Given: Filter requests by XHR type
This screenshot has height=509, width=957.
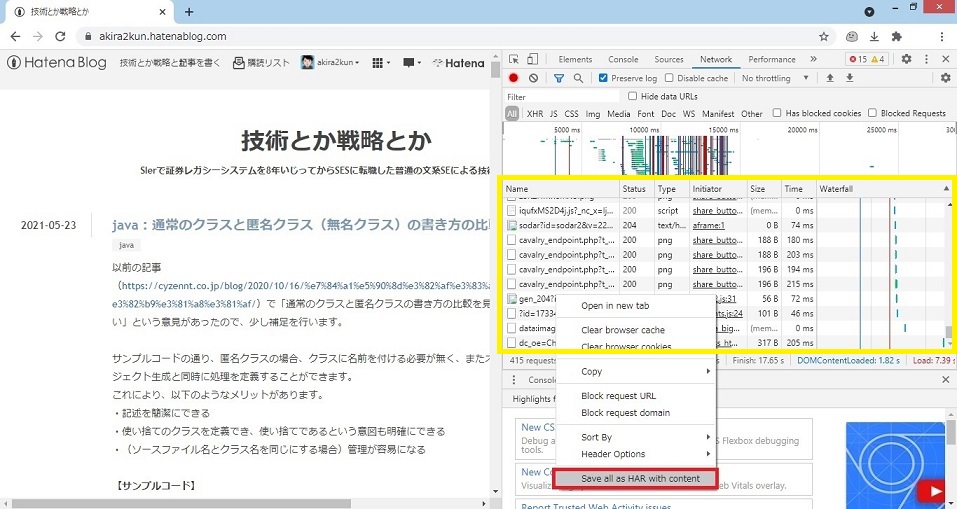Looking at the screenshot, I should point(535,114).
